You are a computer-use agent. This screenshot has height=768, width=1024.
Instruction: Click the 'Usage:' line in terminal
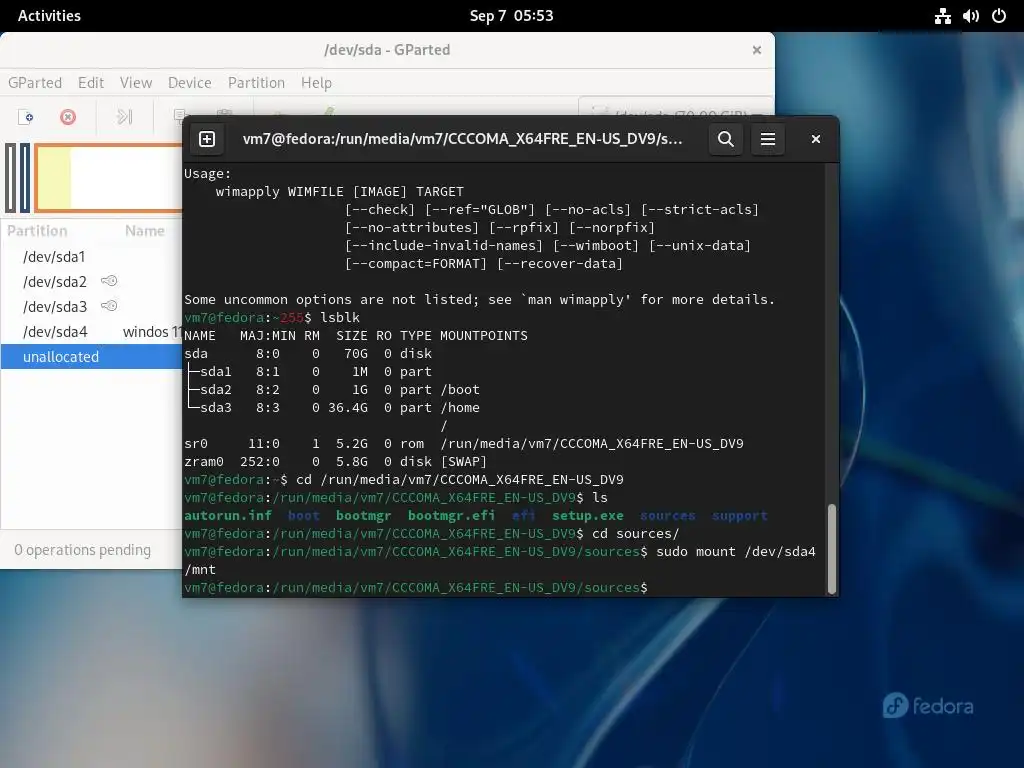(x=208, y=174)
